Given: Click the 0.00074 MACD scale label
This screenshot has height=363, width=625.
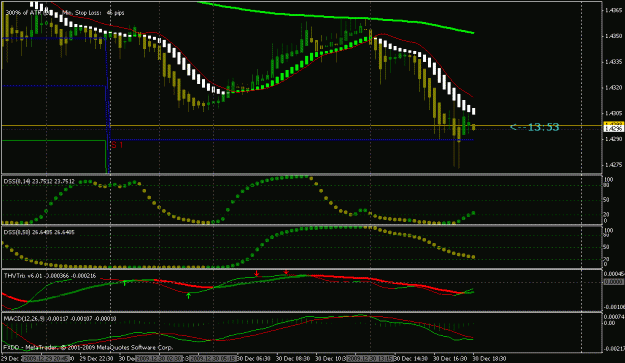Looking at the screenshot, I should tap(613, 316).
